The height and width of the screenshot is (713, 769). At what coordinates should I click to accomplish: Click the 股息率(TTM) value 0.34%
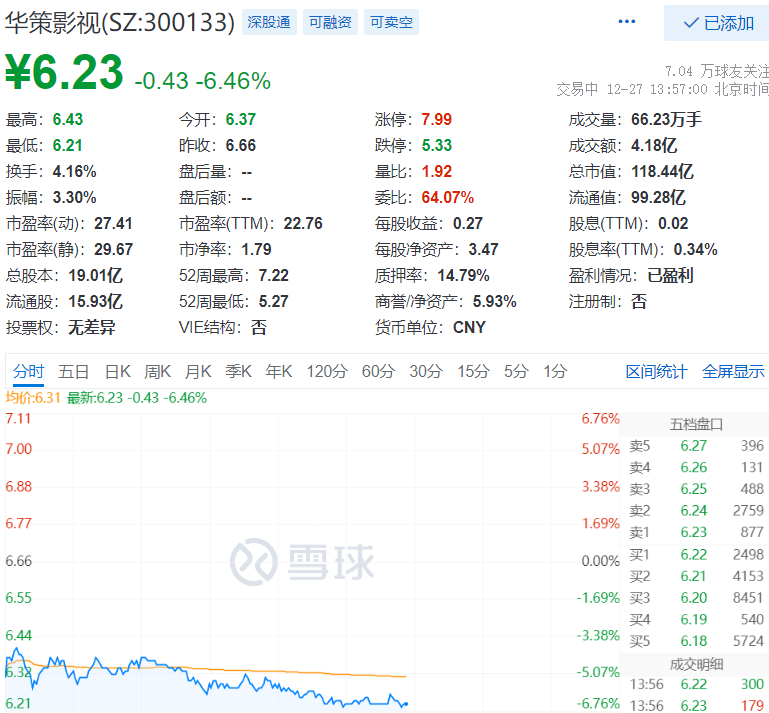695,250
